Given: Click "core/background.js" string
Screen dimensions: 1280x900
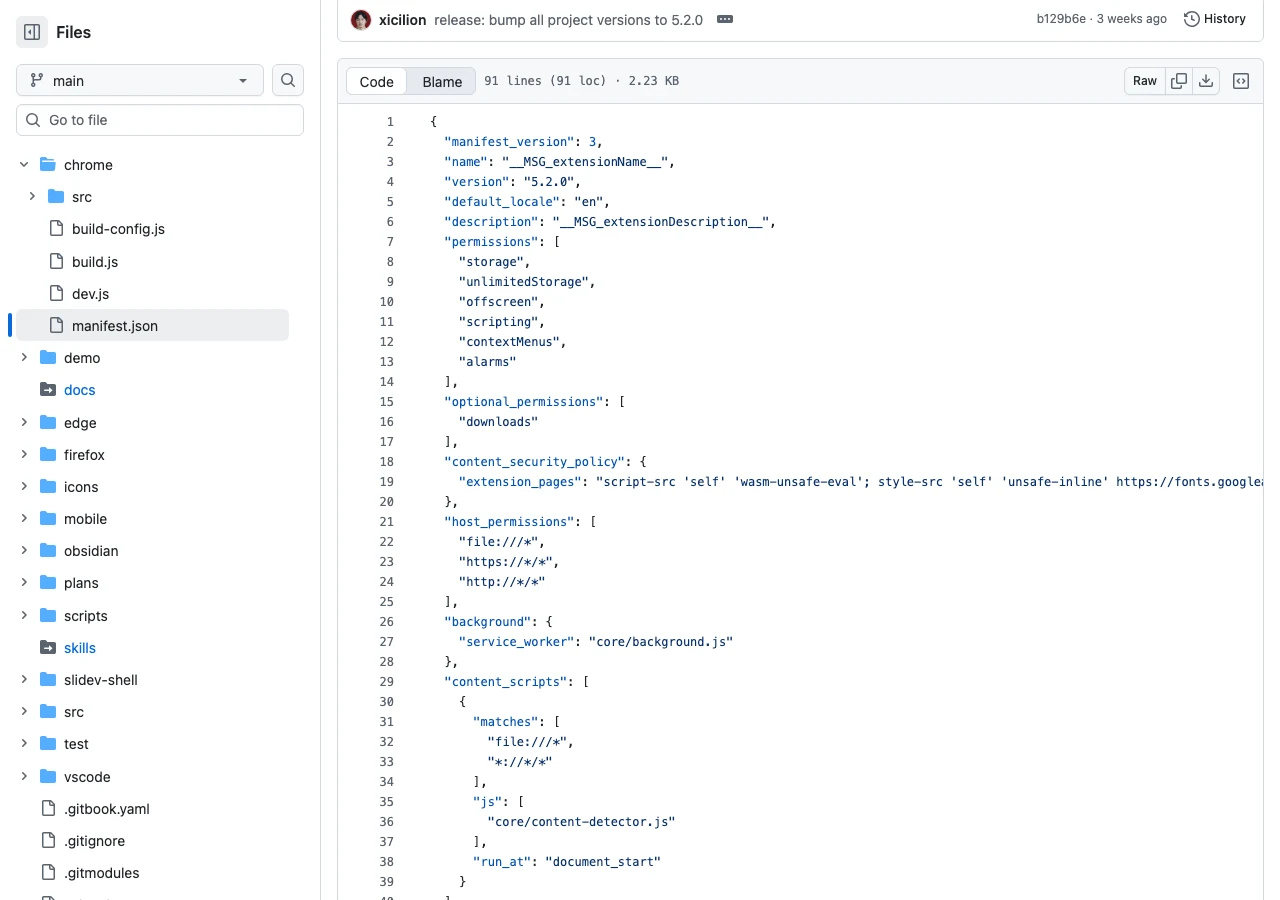Looking at the screenshot, I should pos(660,642).
